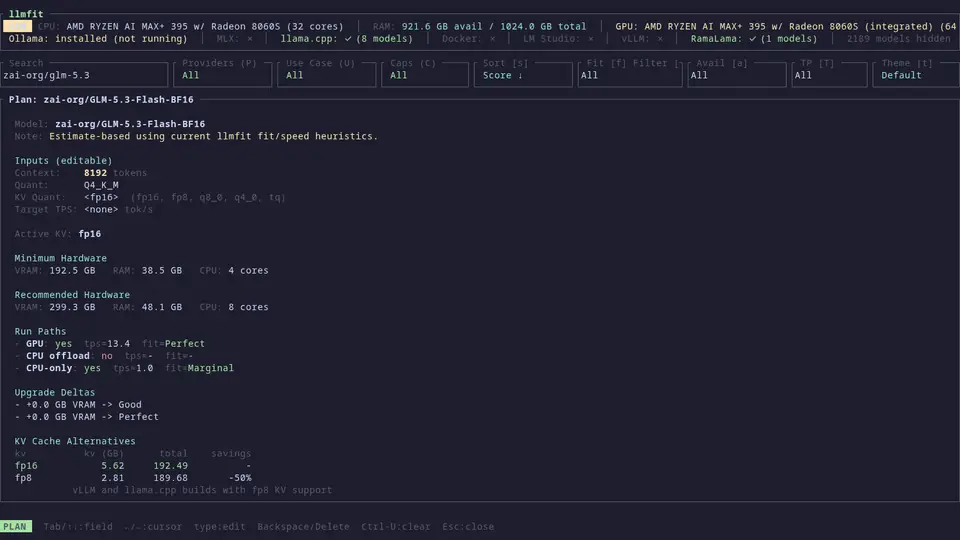The width and height of the screenshot is (960, 540).
Task: Switch the Theme set to Default
Action: point(916,75)
